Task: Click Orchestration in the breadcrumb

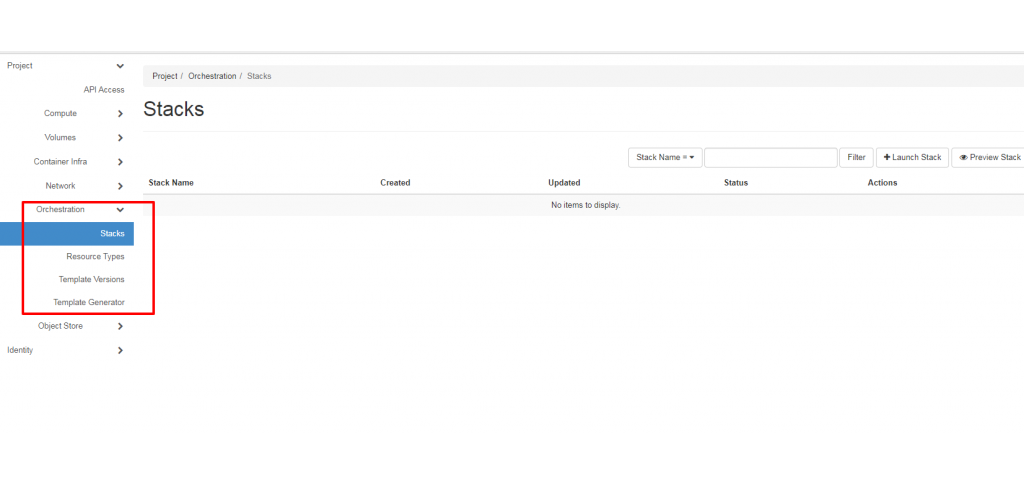Action: (x=212, y=76)
